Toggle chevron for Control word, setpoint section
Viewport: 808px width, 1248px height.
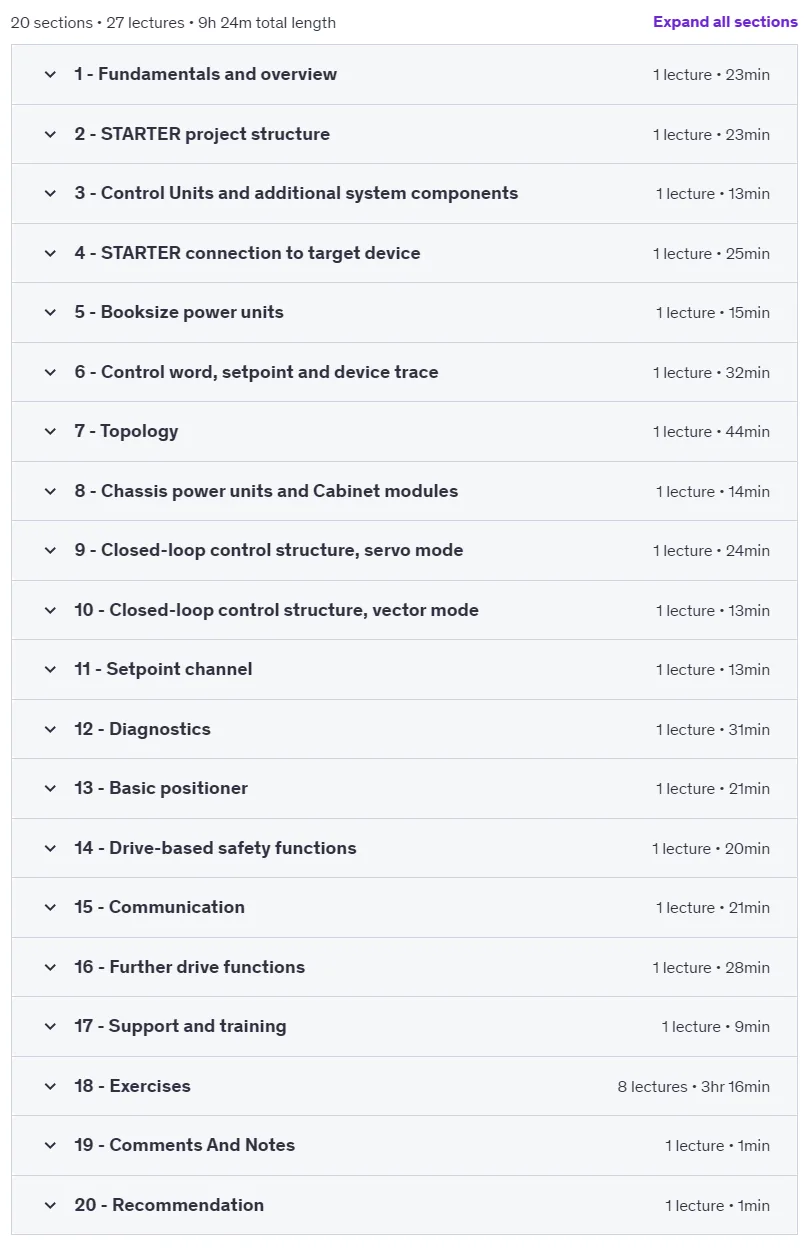(x=50, y=372)
